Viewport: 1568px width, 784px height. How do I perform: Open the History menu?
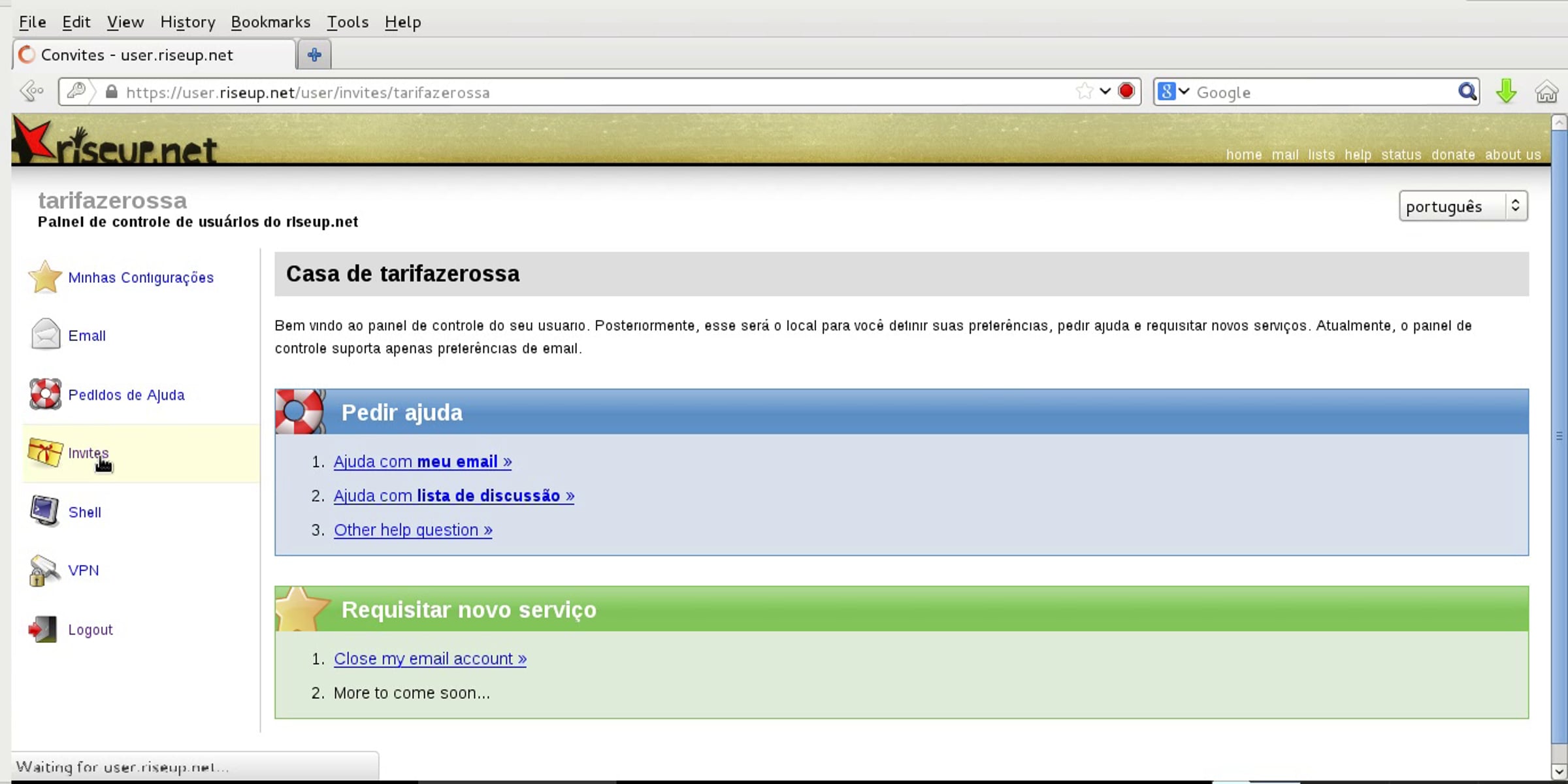[x=188, y=22]
